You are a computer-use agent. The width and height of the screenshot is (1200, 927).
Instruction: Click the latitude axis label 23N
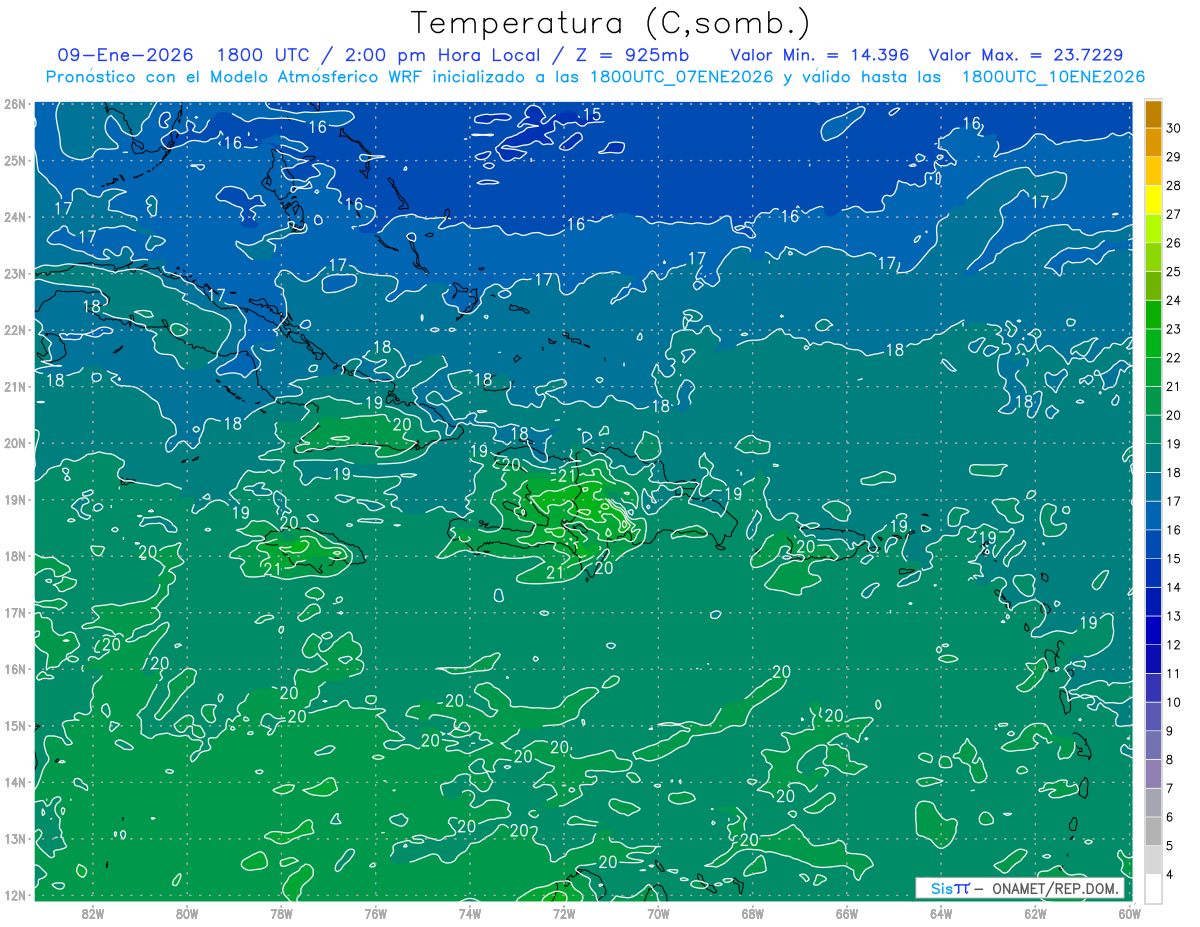pyautogui.click(x=15, y=273)
